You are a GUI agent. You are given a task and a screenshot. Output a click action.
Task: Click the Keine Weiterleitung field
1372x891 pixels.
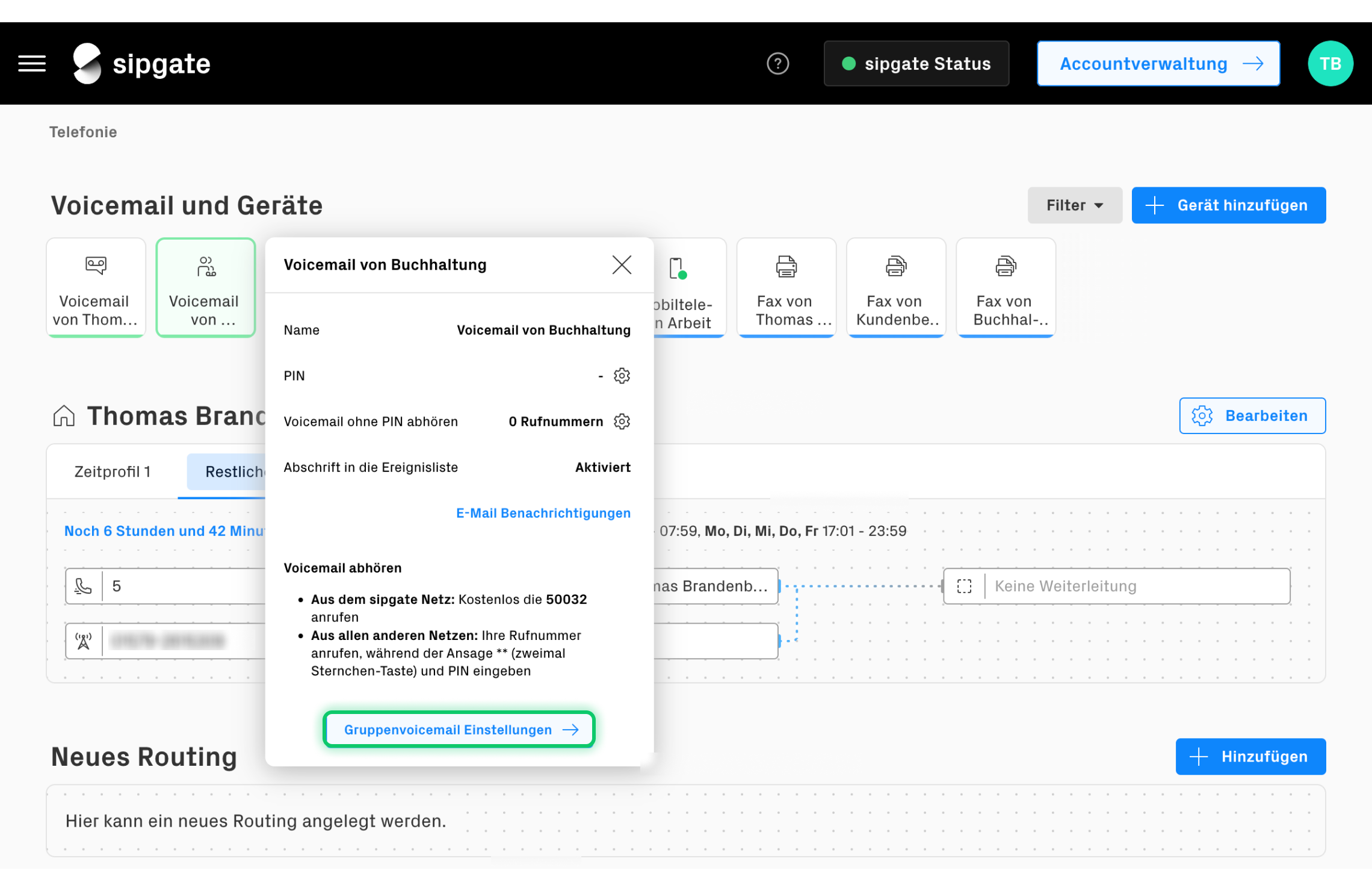coord(1116,586)
